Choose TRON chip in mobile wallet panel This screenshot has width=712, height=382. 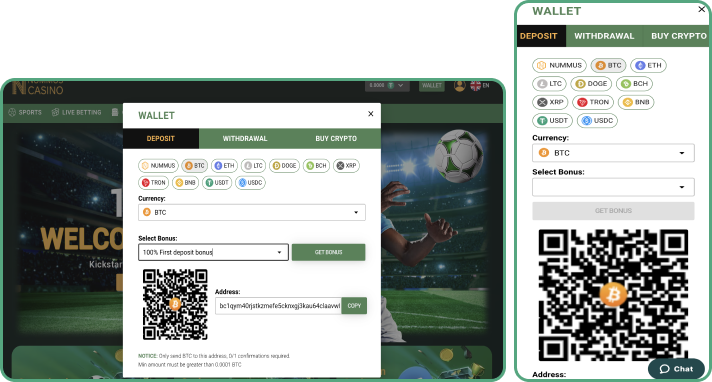(593, 102)
